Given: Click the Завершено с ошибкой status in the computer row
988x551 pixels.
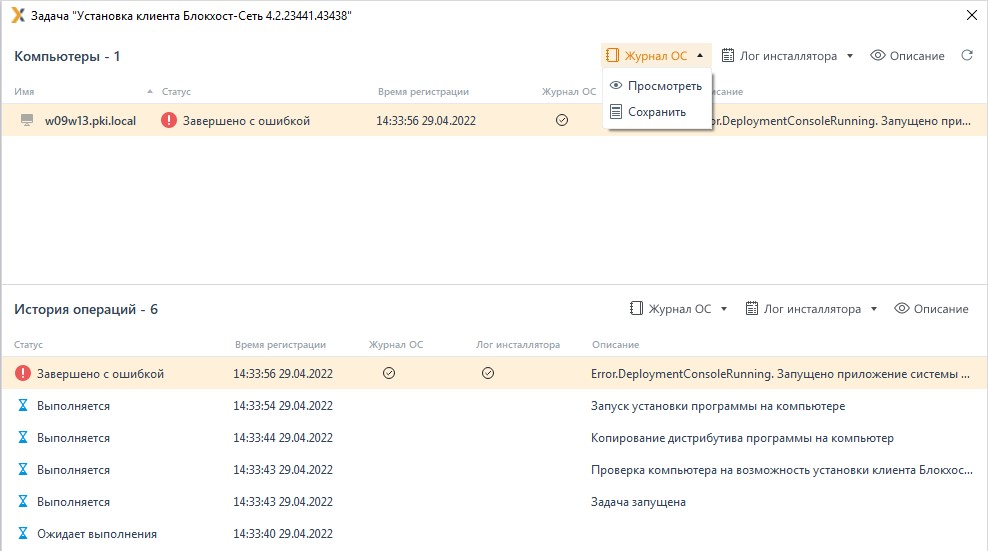Looking at the screenshot, I should click(x=246, y=120).
